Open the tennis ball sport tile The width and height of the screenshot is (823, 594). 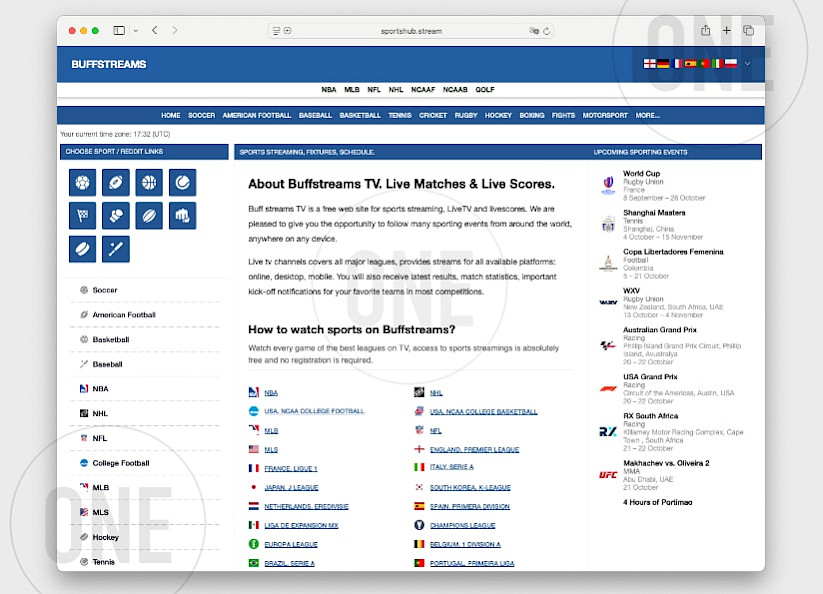pos(183,183)
